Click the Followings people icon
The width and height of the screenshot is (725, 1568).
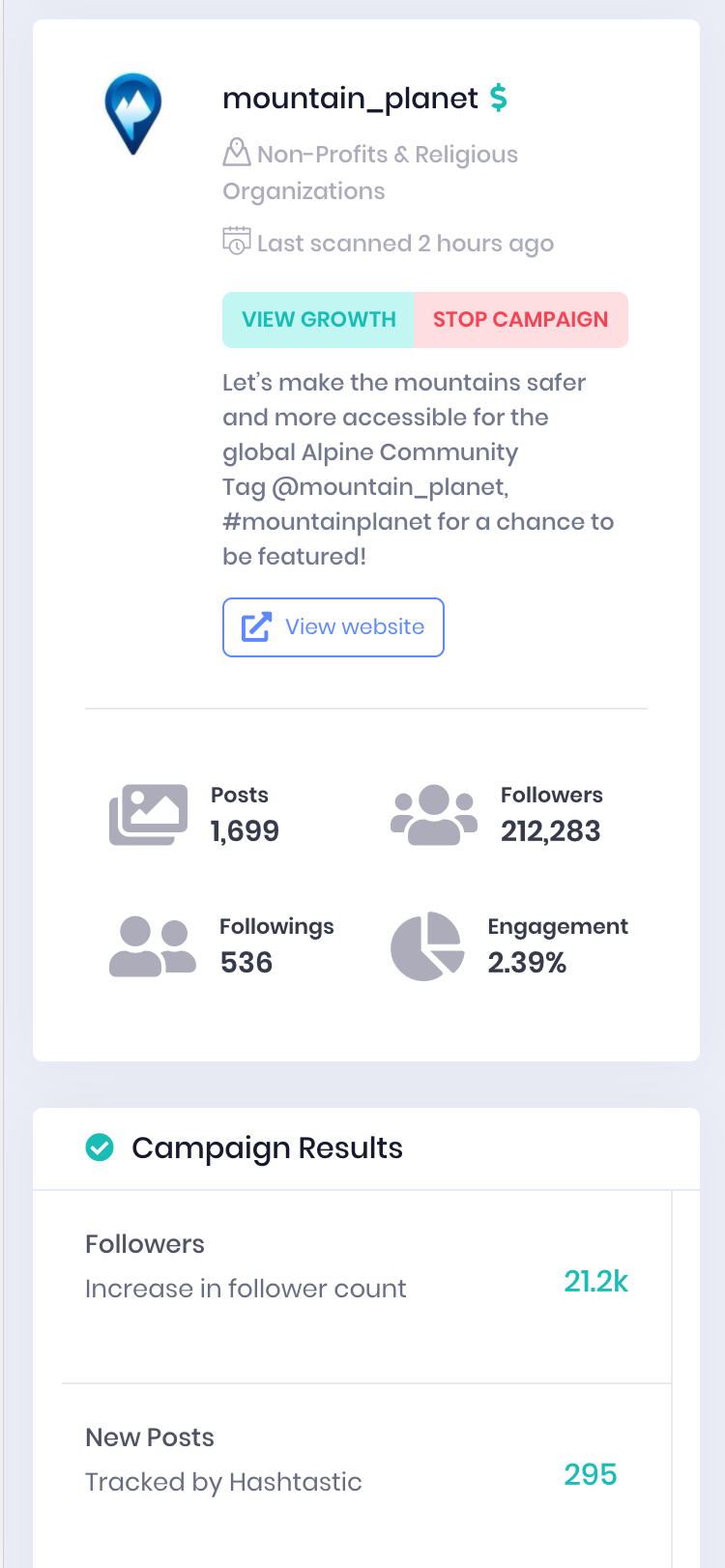[153, 945]
